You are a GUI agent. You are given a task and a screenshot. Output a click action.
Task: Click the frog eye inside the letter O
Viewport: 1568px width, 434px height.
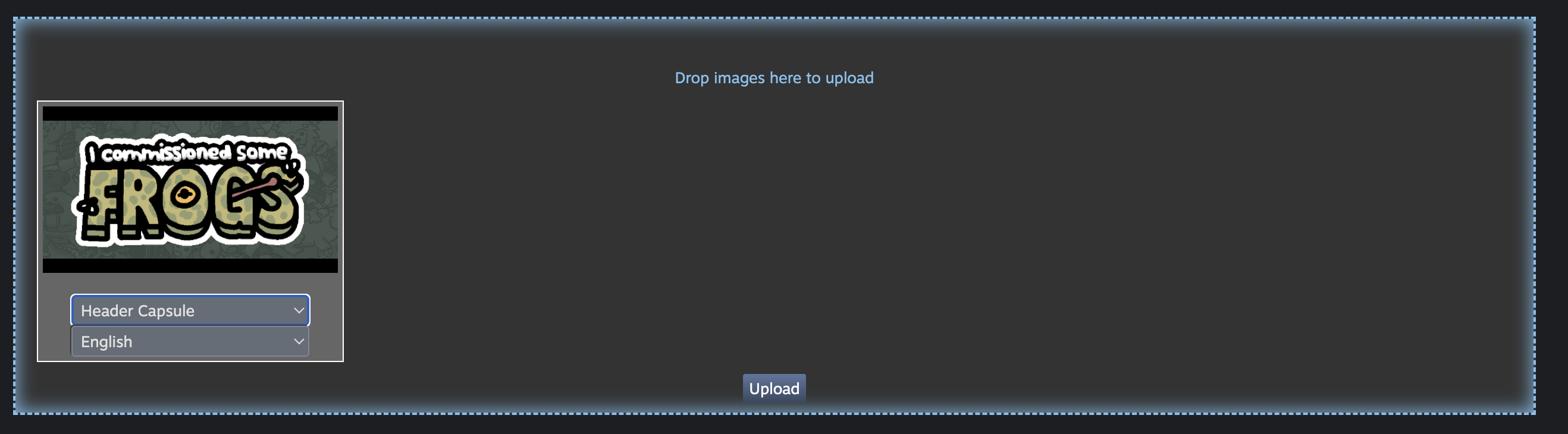click(184, 196)
